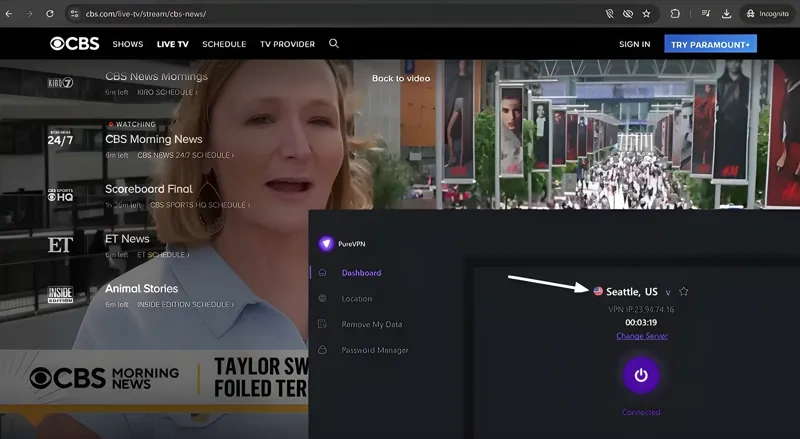Bookmark this page with the star icon
The image size is (800, 439).
[647, 14]
